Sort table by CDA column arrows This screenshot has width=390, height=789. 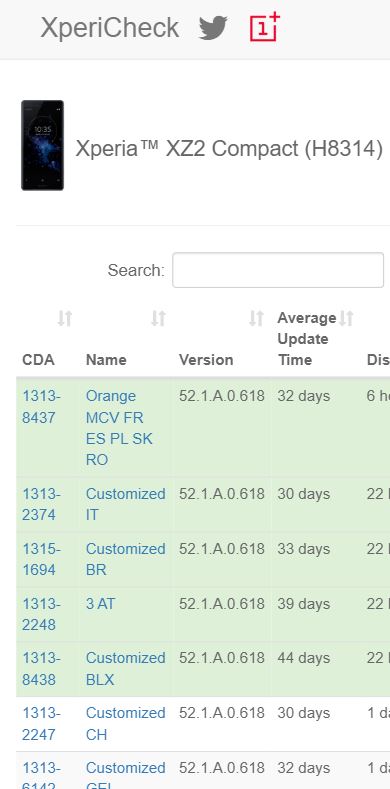pos(64,318)
